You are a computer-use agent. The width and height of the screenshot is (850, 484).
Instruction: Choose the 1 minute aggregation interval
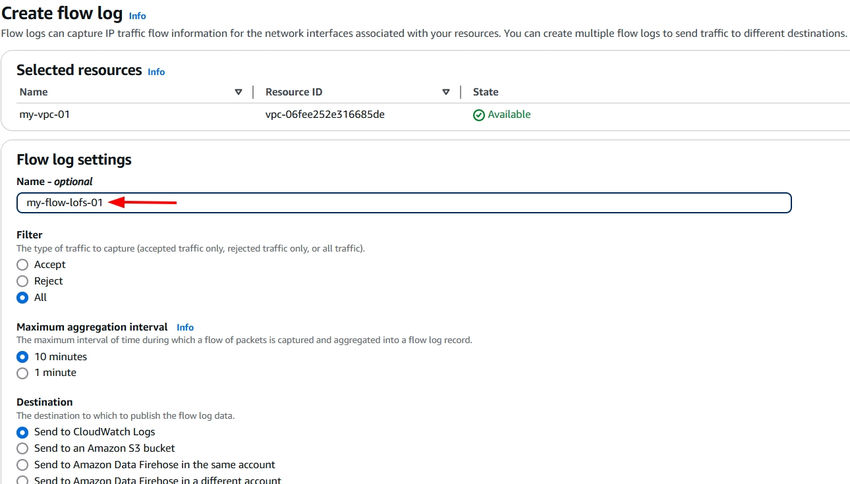tap(23, 373)
